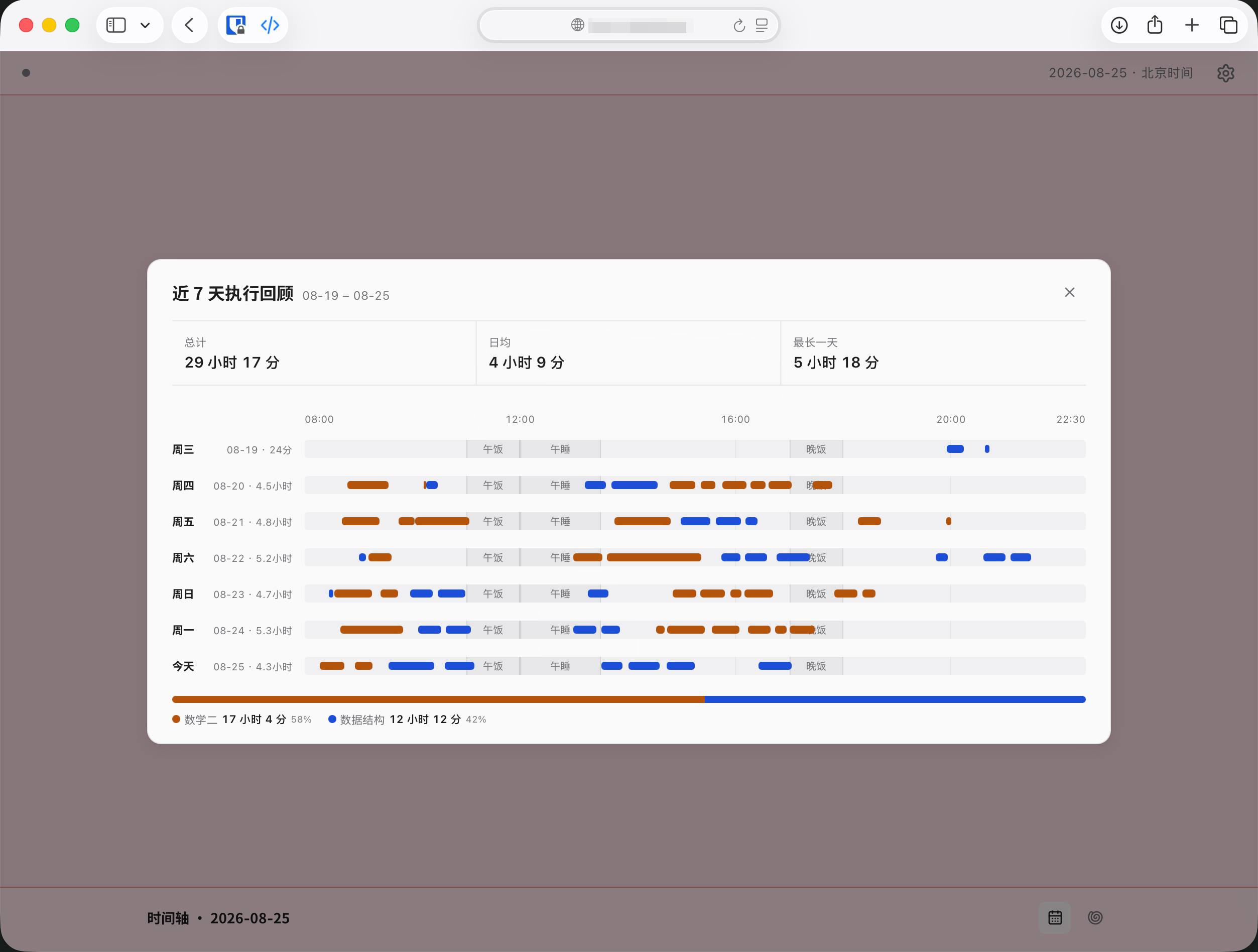This screenshot has width=1258, height=952.
Task: Click the 2026-08-25 · 北京时间 header text
Action: pyautogui.click(x=1120, y=73)
